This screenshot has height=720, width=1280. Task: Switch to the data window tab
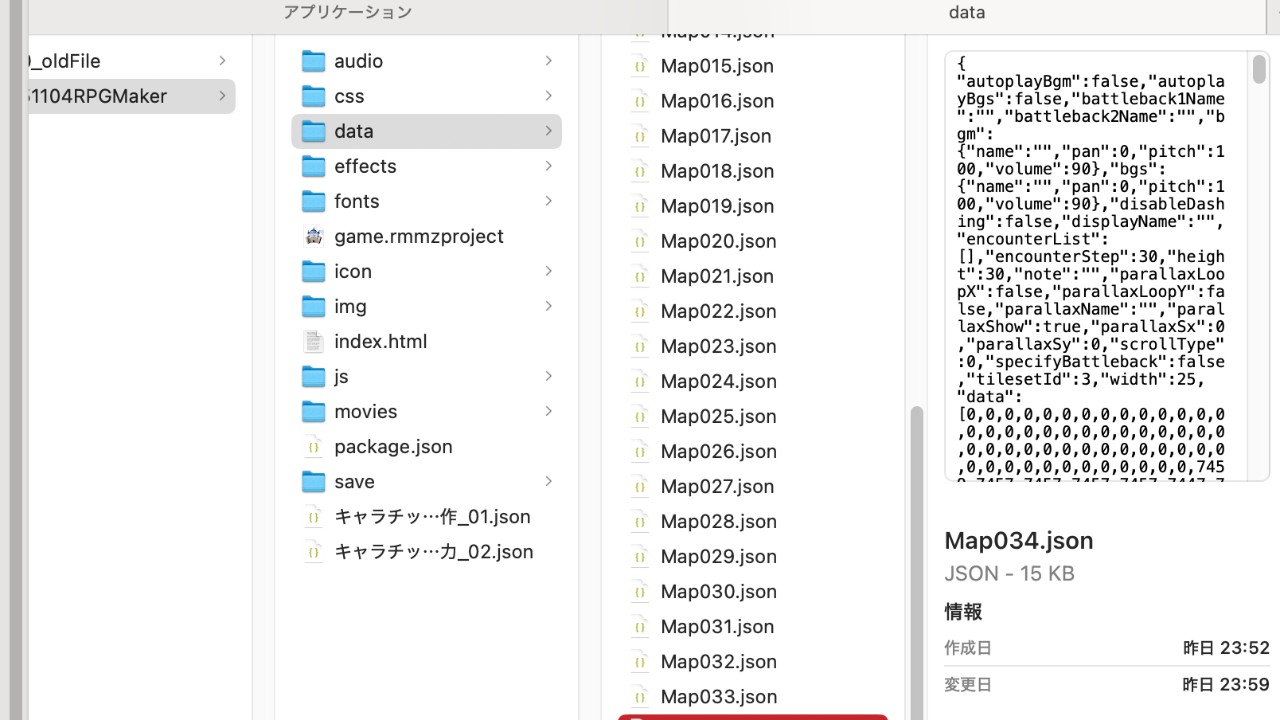[x=966, y=12]
